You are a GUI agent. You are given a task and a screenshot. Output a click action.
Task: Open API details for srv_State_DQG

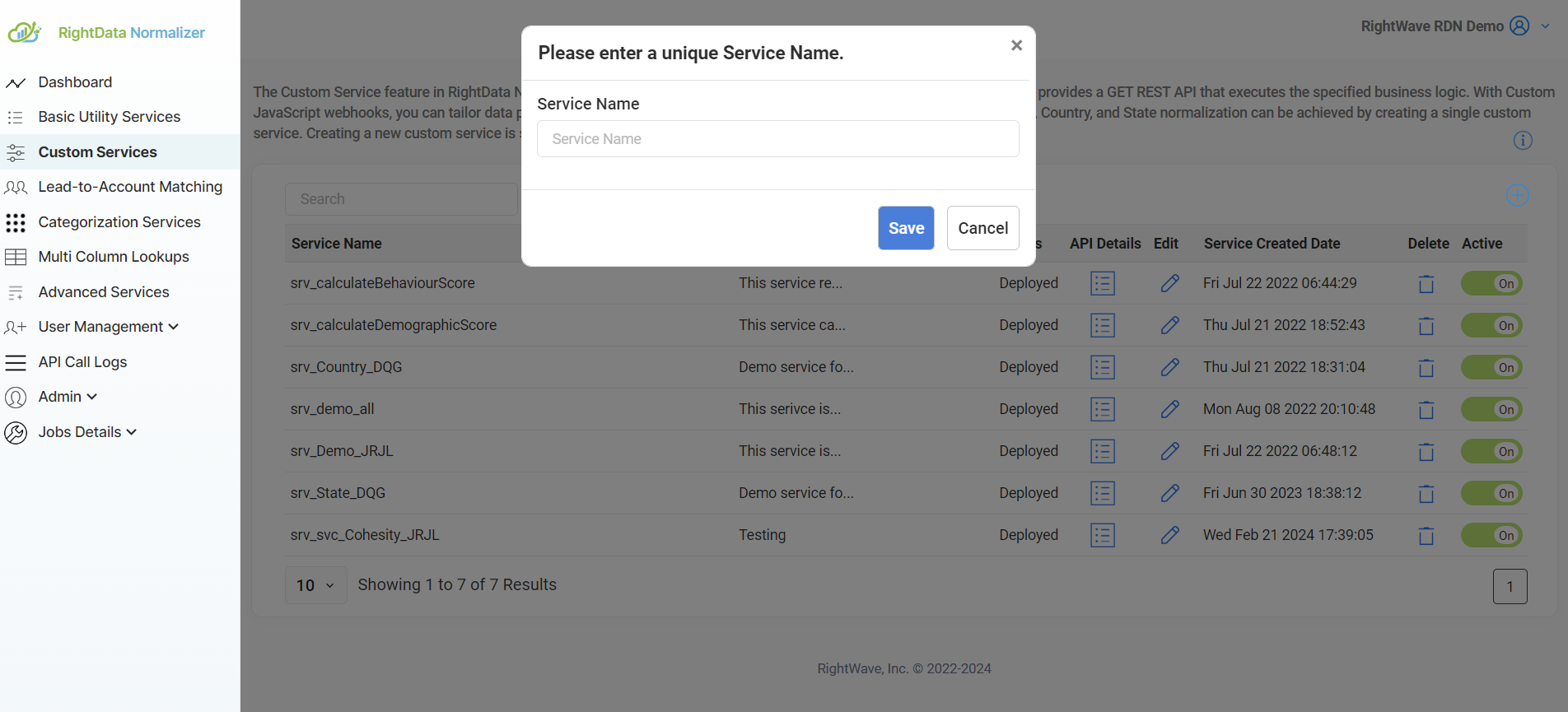pos(1102,493)
